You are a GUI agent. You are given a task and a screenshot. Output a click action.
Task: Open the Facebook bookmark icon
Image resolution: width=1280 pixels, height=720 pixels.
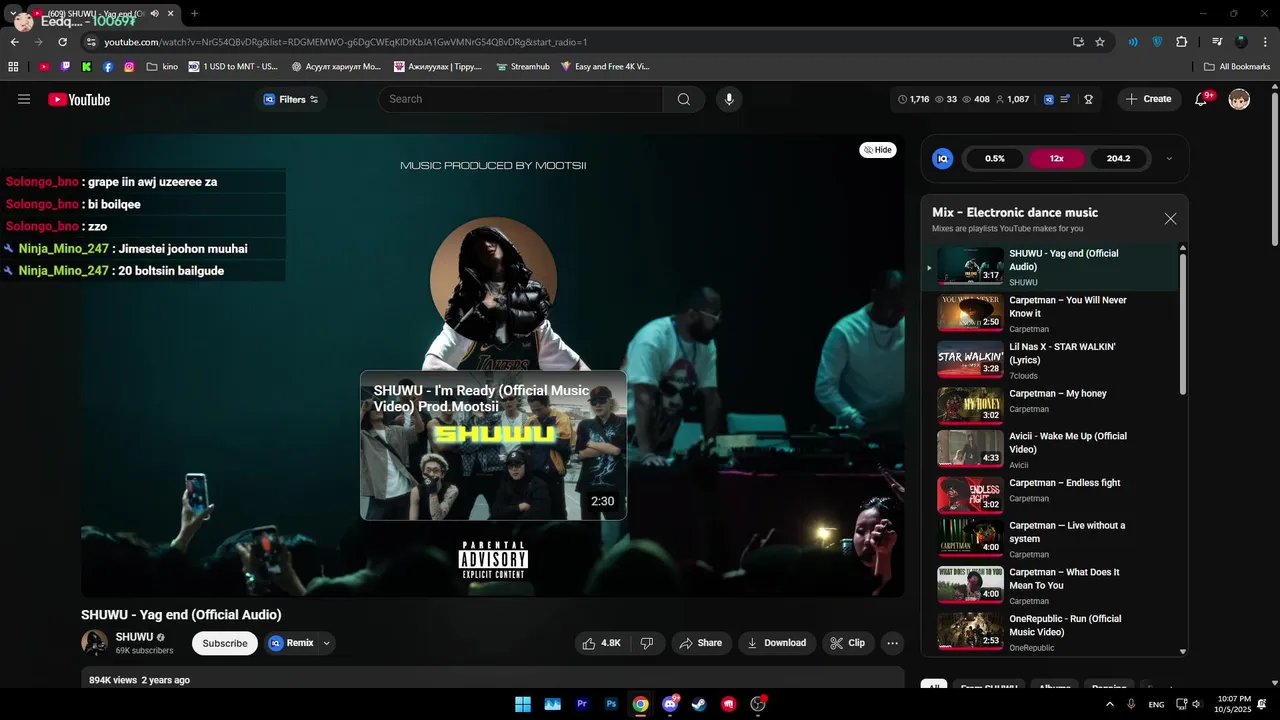[108, 67]
